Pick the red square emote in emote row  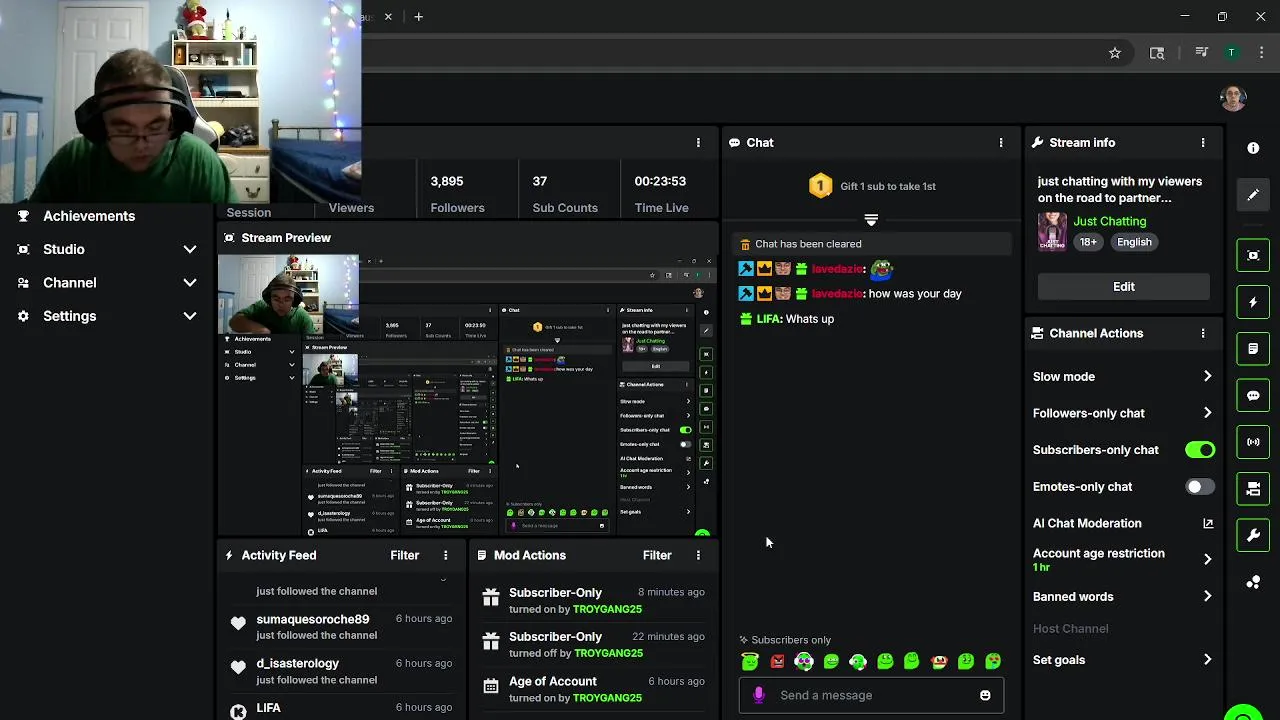pos(777,661)
